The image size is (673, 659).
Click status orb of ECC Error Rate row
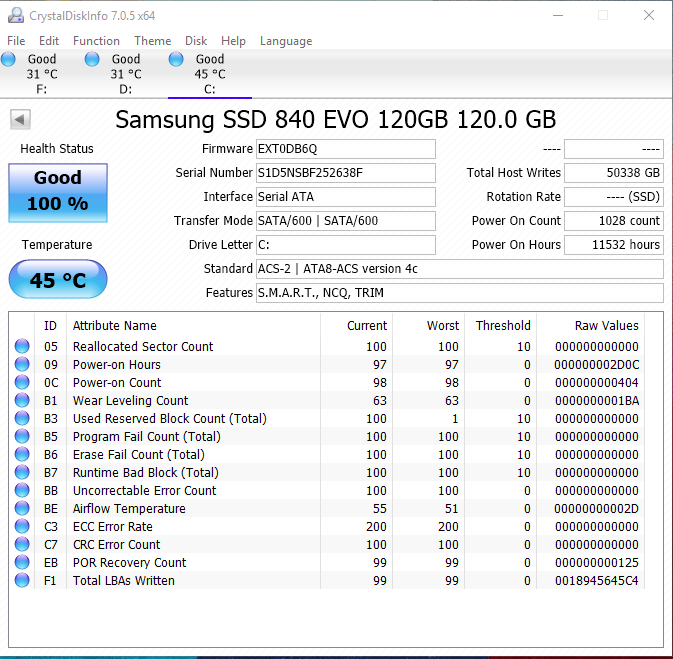click(22, 526)
